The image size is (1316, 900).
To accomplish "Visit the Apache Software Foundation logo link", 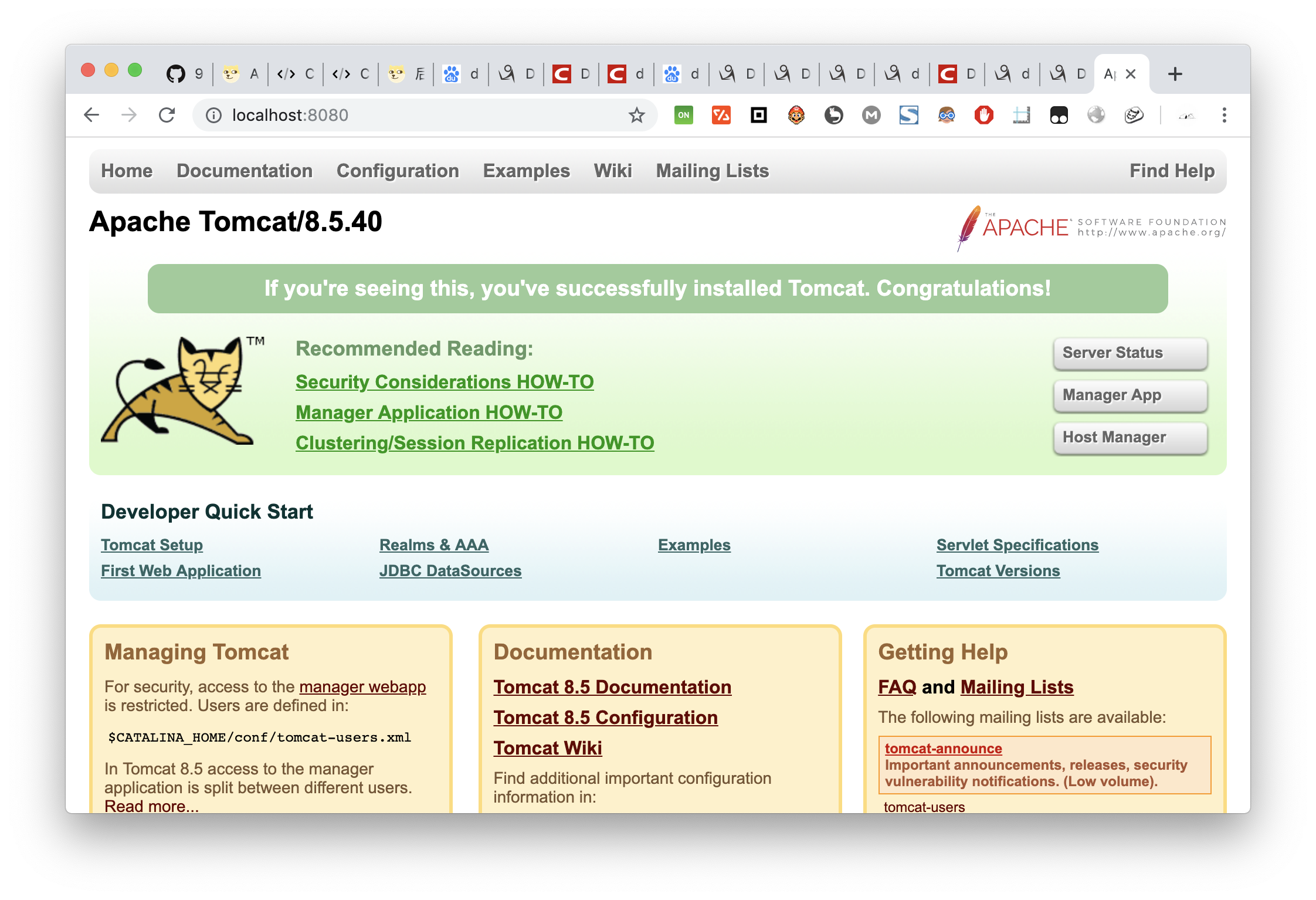I will [x=1091, y=228].
